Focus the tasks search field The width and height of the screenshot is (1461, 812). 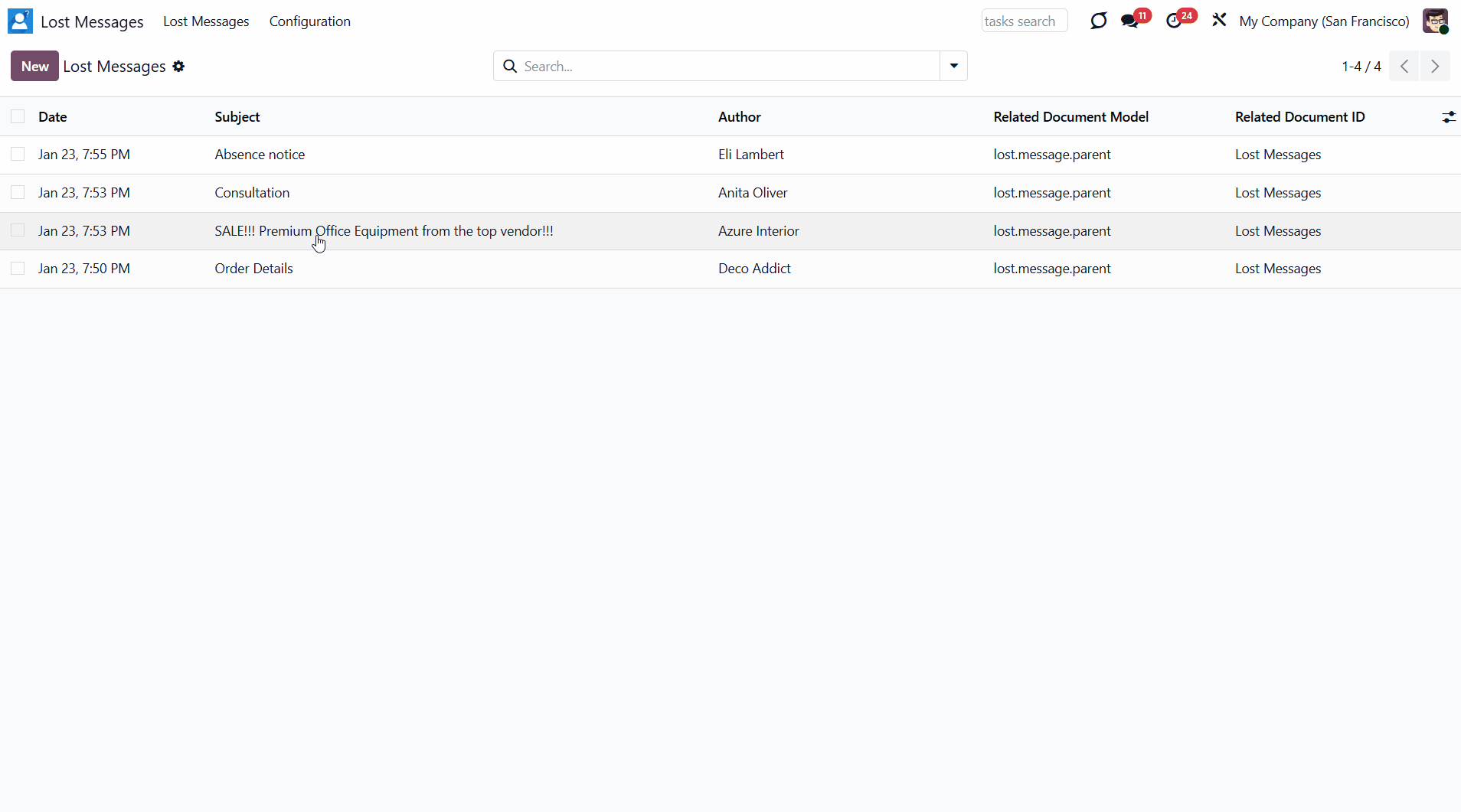(x=1024, y=21)
